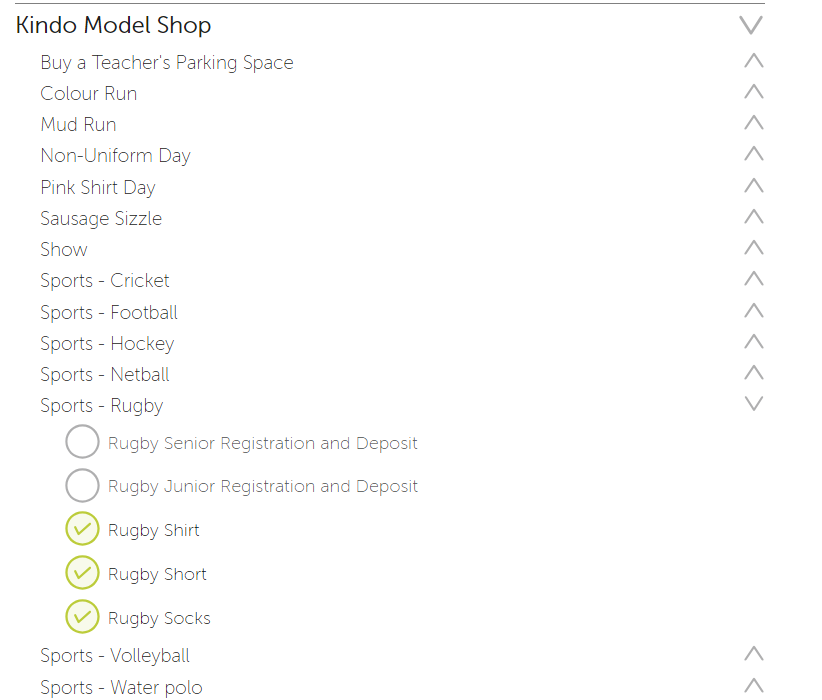Viewport: 822px width, 700px height.
Task: Open the Sports - Football category
Action: [x=109, y=313]
